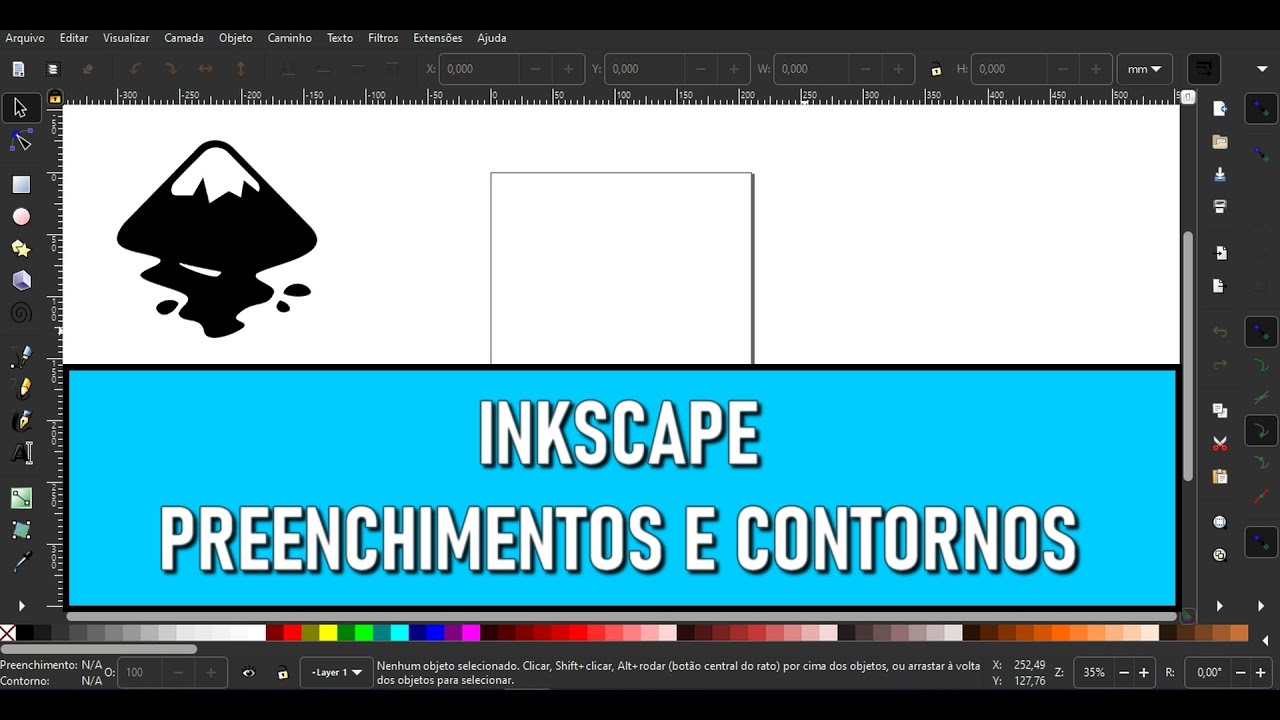
Task: Select the Calligraphy tool
Action: click(x=21, y=420)
